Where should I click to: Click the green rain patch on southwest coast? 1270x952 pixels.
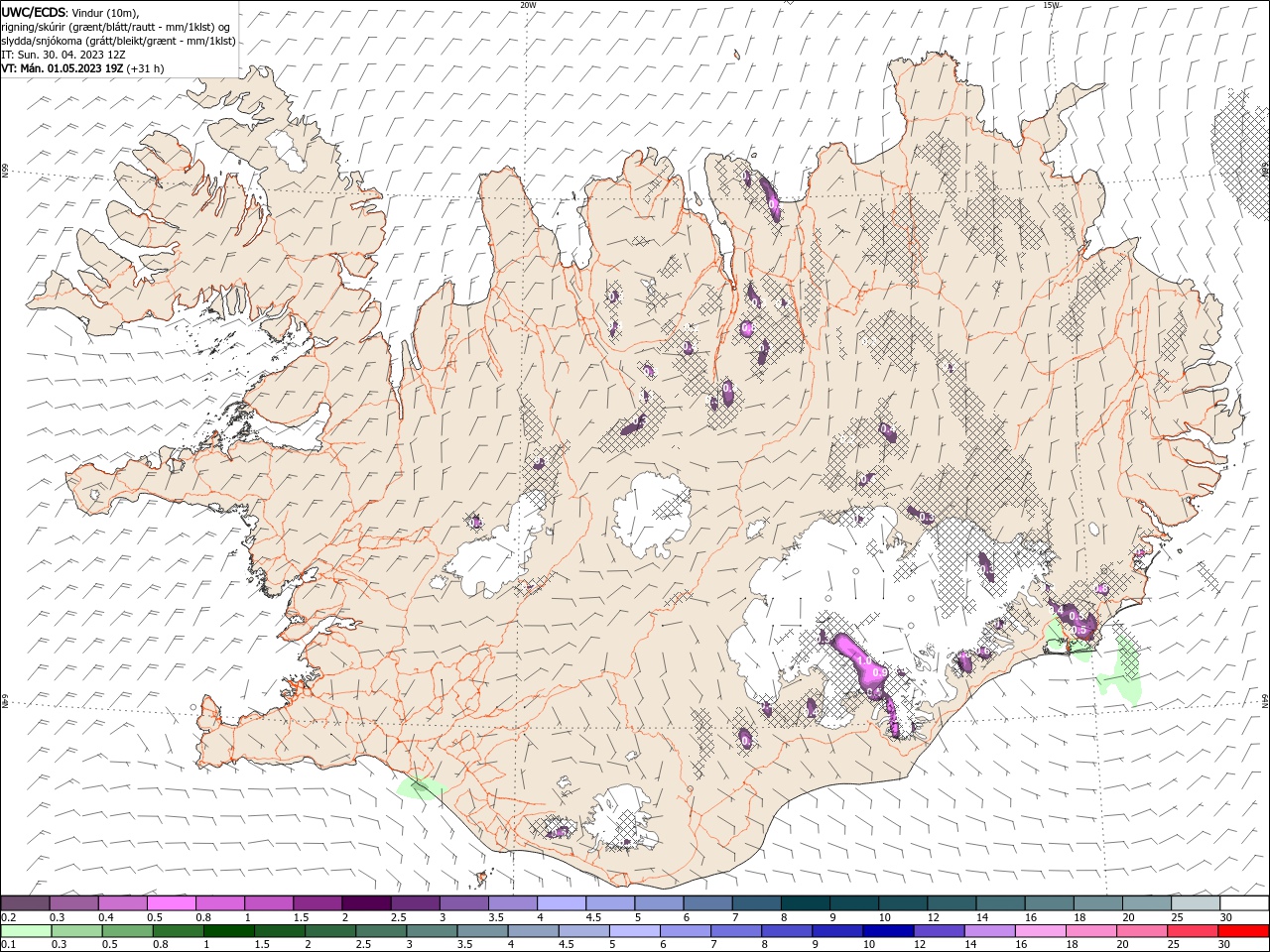point(421,788)
